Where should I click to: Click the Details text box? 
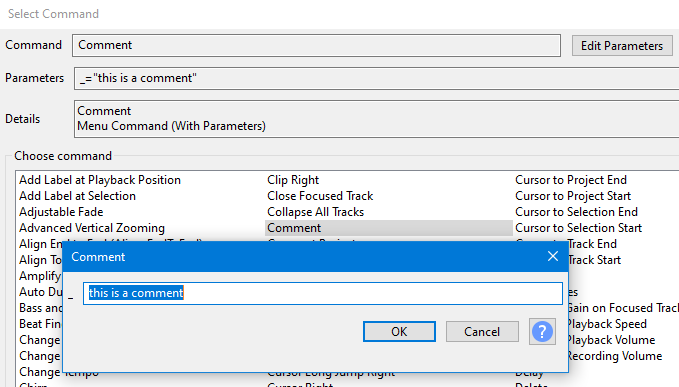(376, 119)
